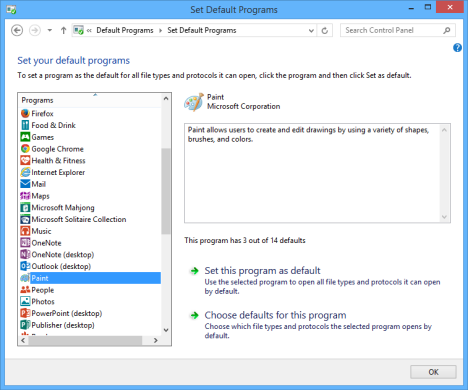This screenshot has width=468, height=390.
Task: Click the Forward arrow navigation button
Action: pyautogui.click(x=35, y=30)
